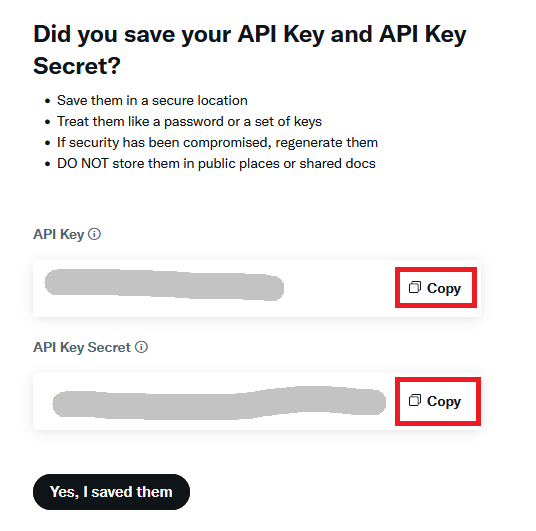Copy the API Key Secret value
Image resolution: width=536 pixels, height=531 pixels.
(x=438, y=401)
